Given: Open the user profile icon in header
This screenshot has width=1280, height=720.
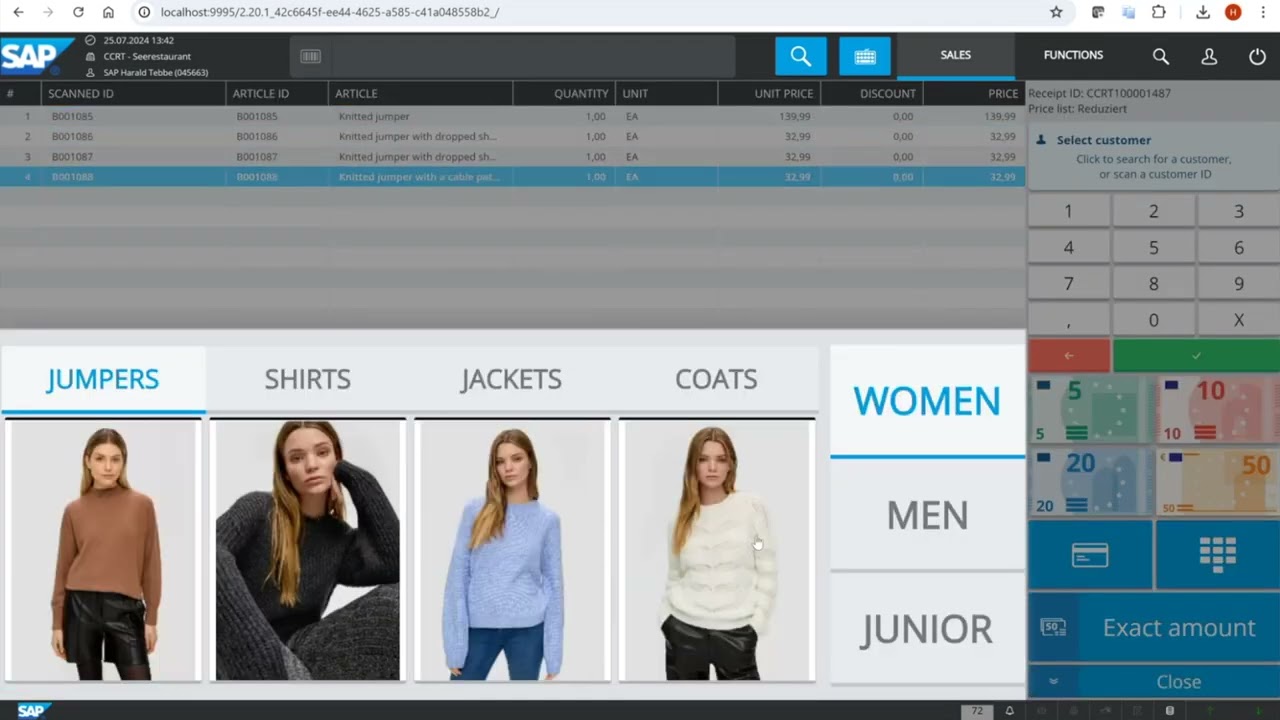Looking at the screenshot, I should coord(1209,56).
